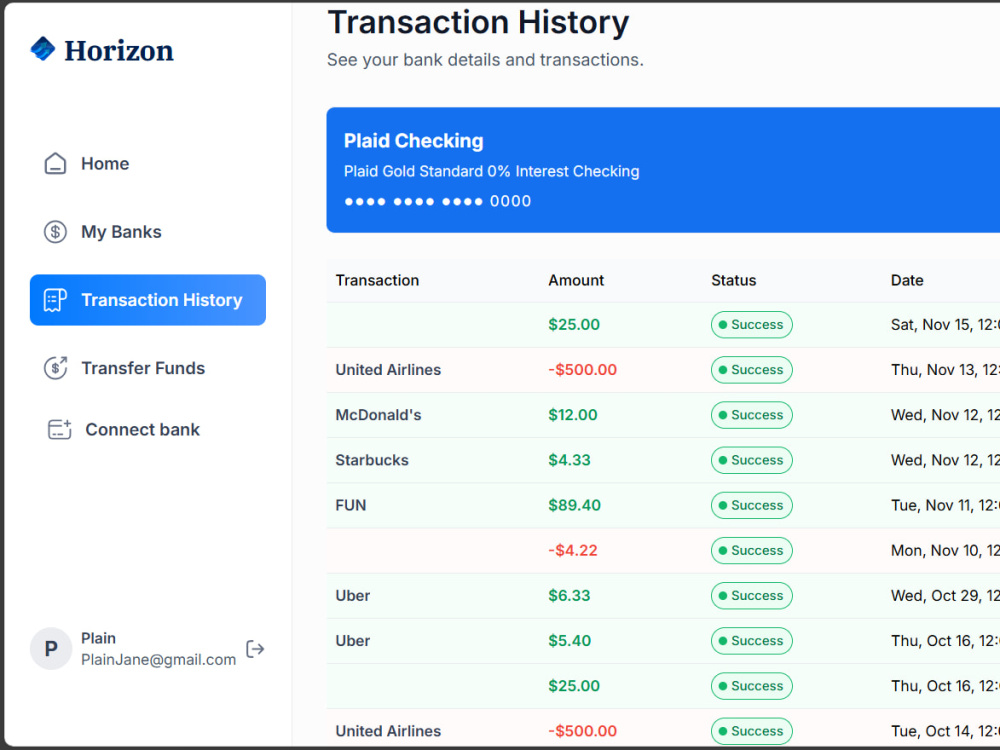The image size is (1000, 750).
Task: Click the Amount column header
Action: 576,281
